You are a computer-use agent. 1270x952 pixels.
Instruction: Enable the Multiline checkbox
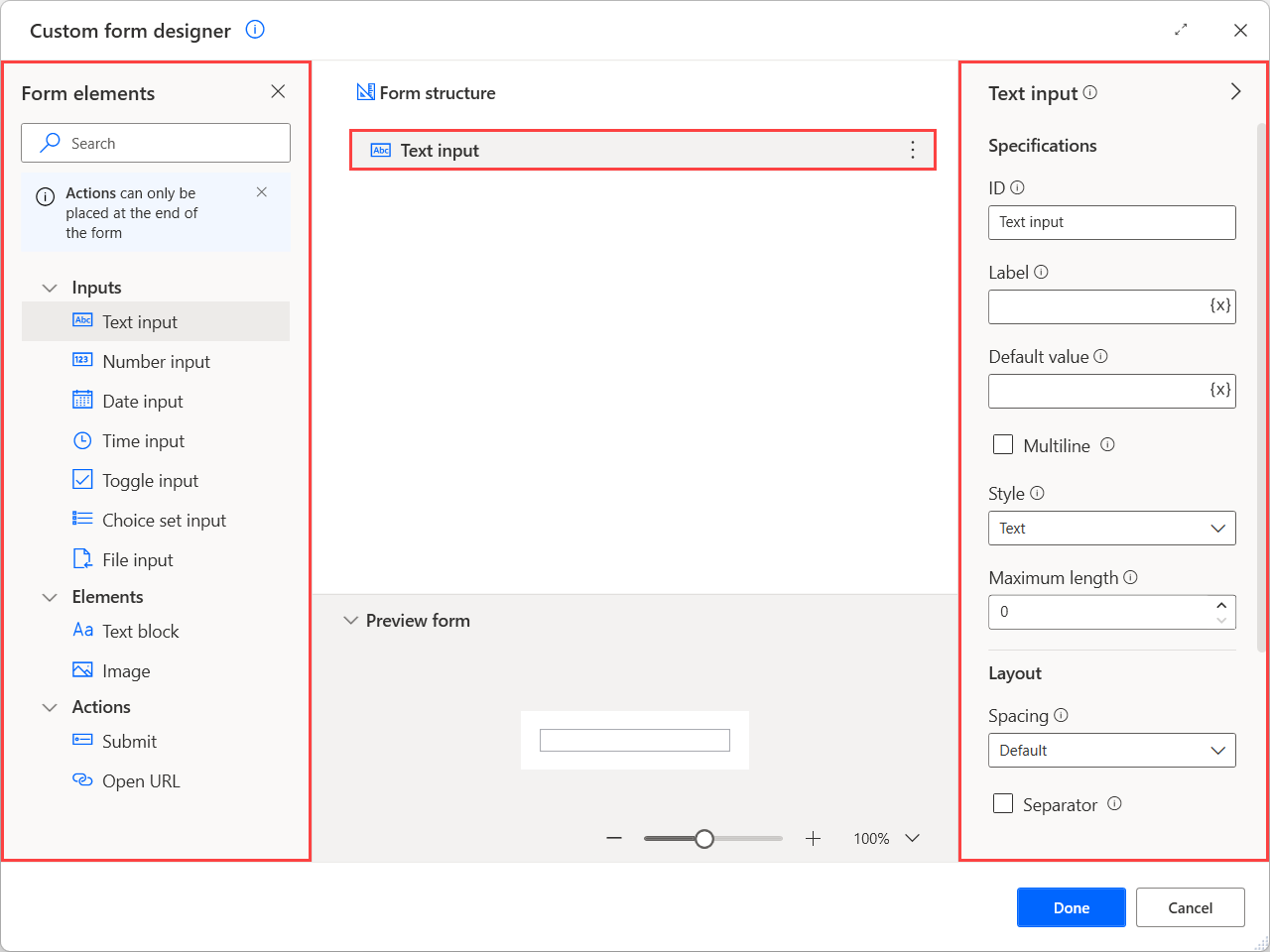coord(1002,444)
